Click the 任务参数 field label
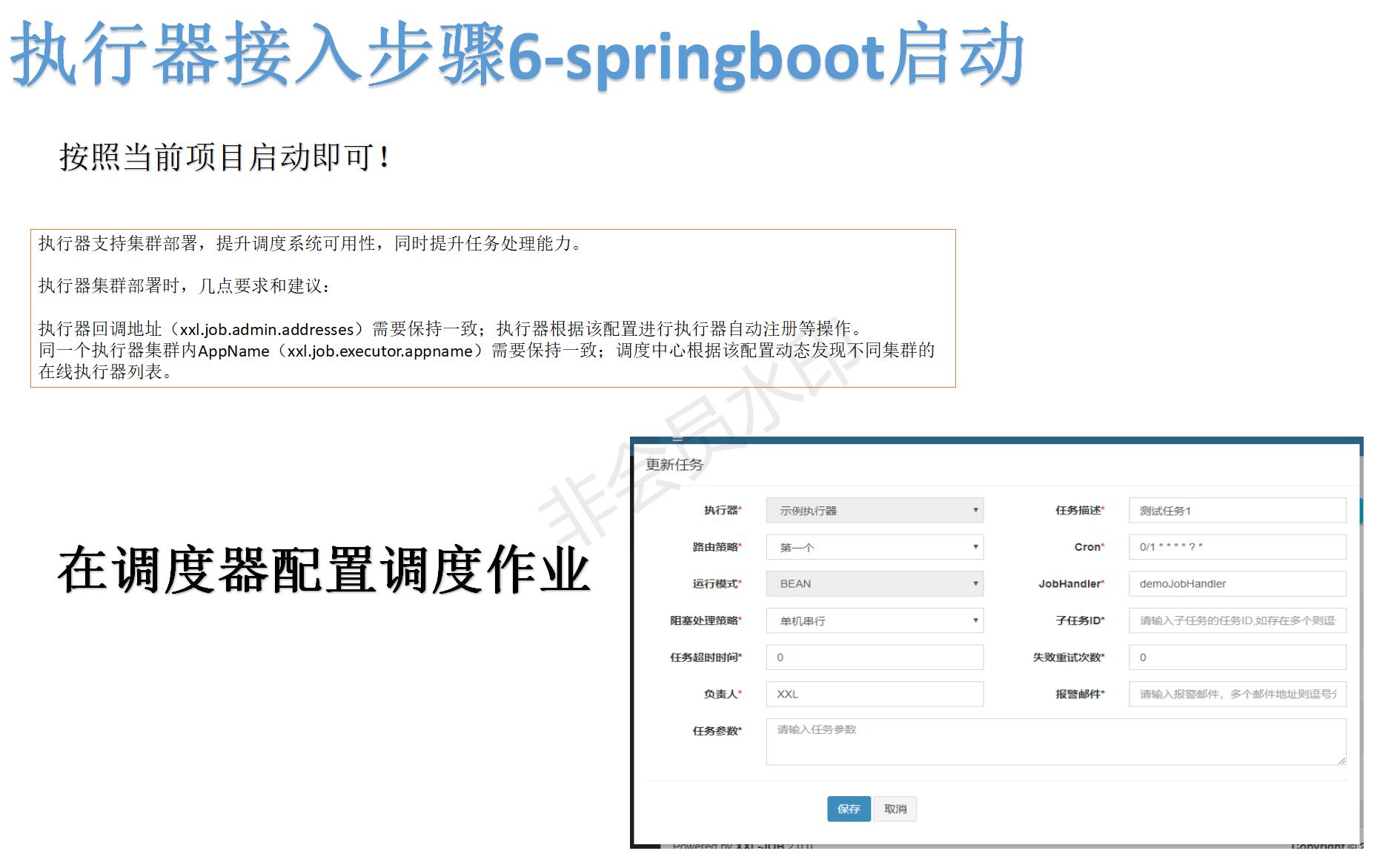Image resolution: width=1400 pixels, height=868 pixels. [x=717, y=731]
